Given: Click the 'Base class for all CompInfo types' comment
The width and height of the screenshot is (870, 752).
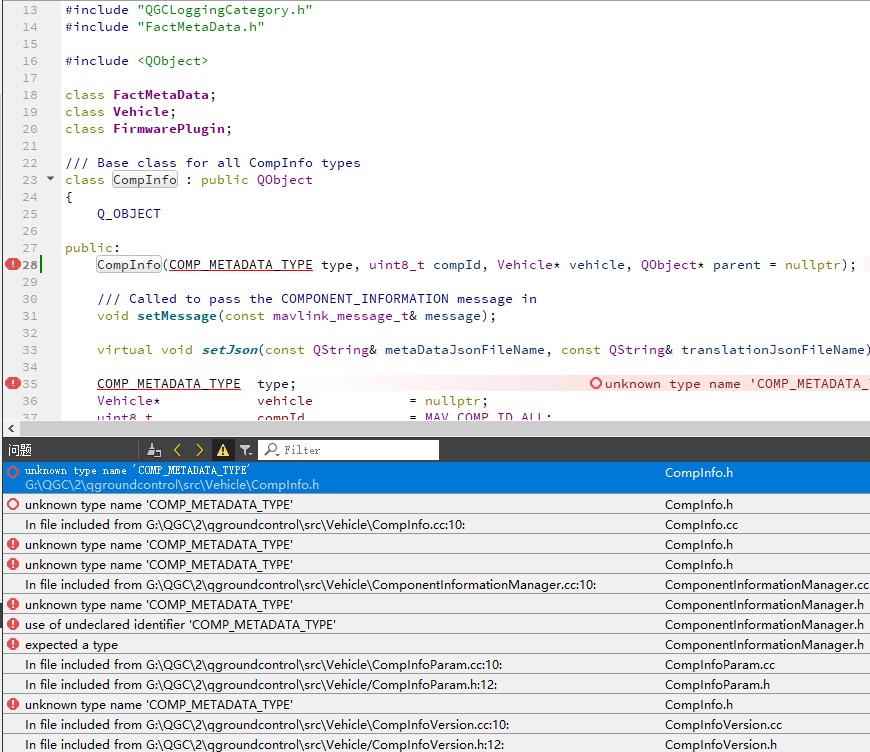Looking at the screenshot, I should tap(213, 163).
